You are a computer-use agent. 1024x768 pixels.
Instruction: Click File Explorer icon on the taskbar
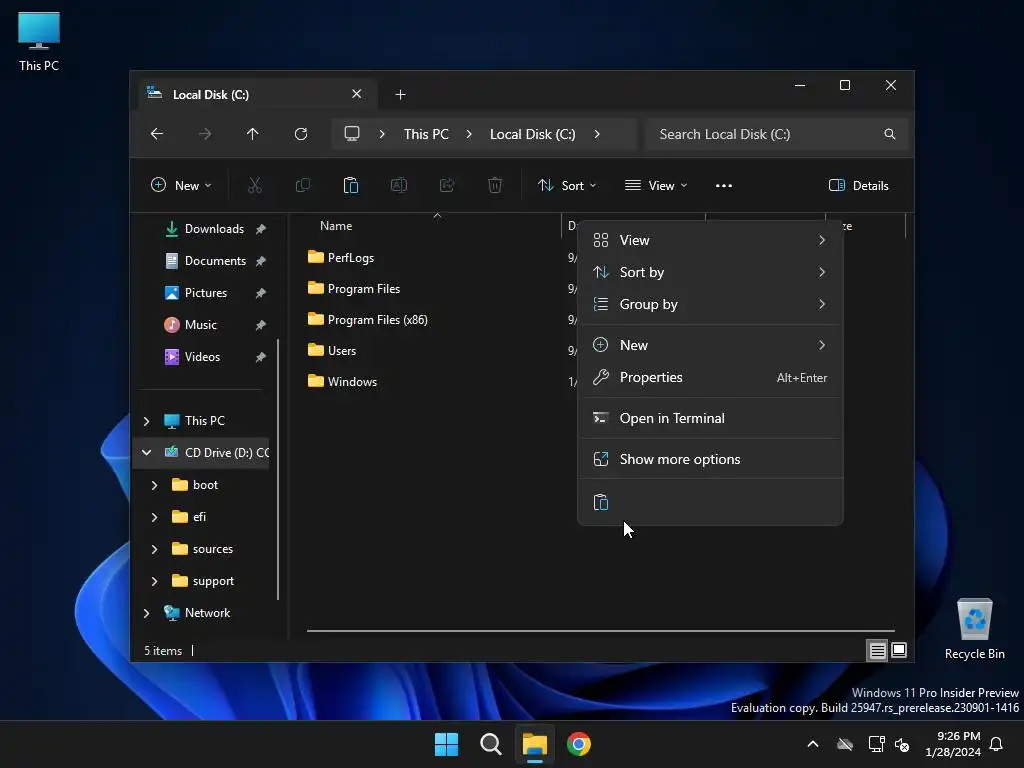[x=534, y=744]
